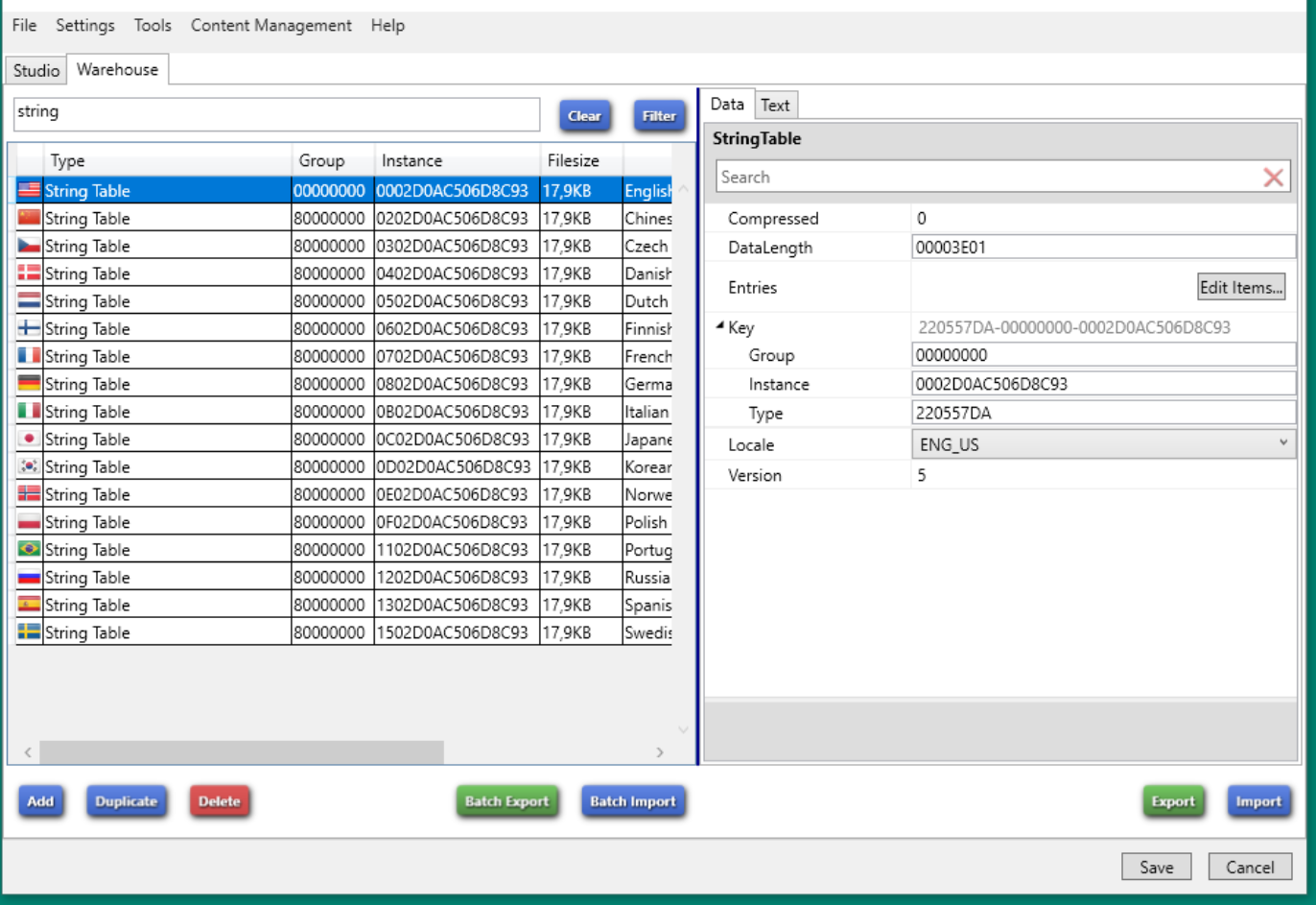Click the Japanese flag icon
Viewport: 1316px width, 905px height.
click(x=29, y=439)
